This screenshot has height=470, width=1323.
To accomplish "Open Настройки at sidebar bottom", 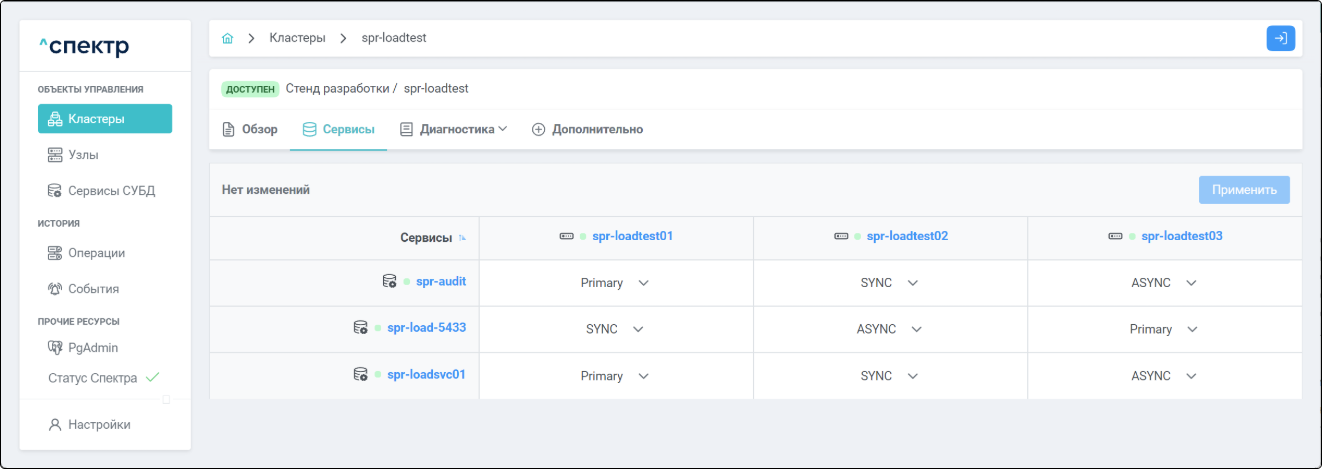I will point(99,424).
